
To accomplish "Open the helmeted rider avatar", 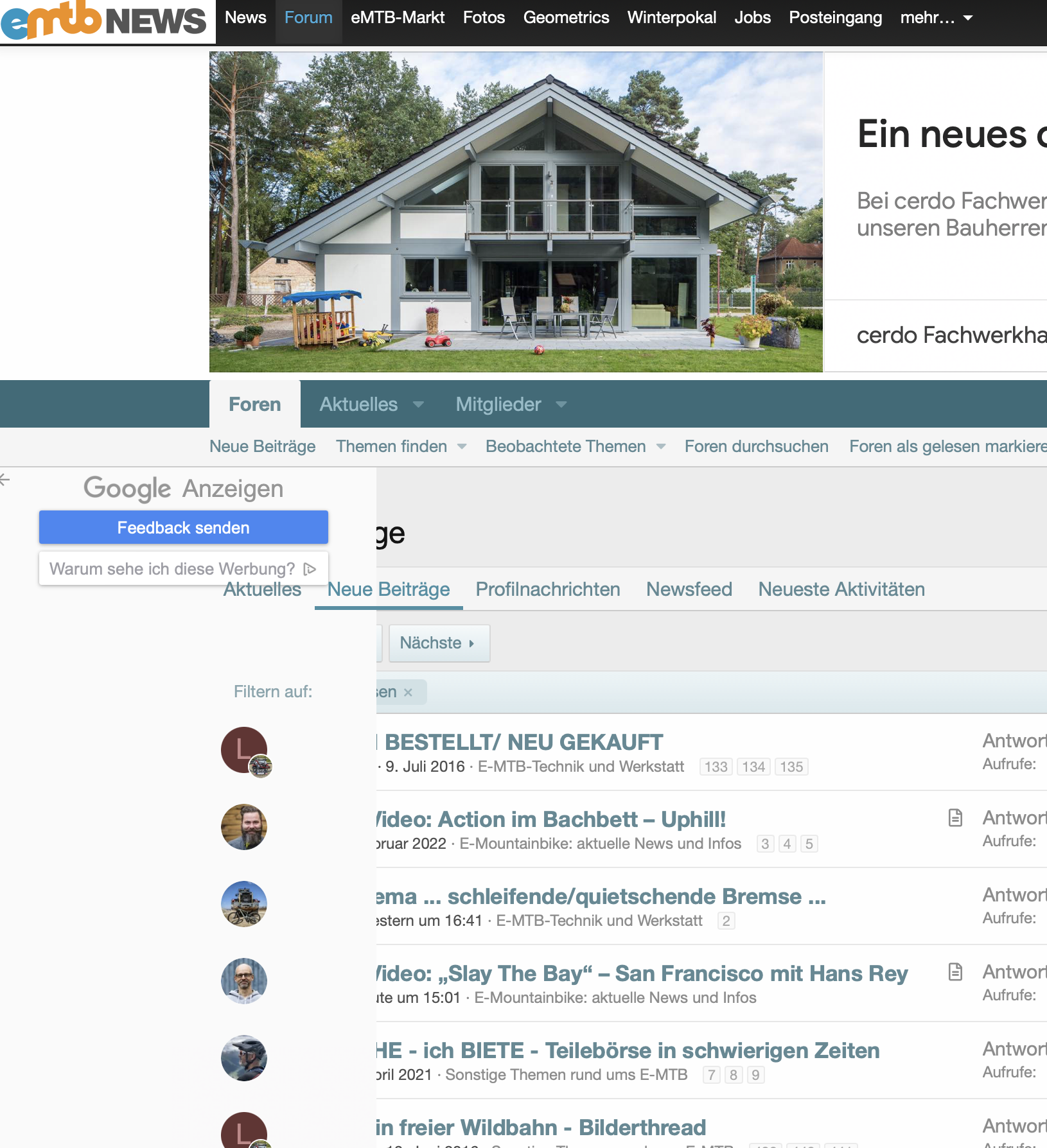I will [244, 1058].
